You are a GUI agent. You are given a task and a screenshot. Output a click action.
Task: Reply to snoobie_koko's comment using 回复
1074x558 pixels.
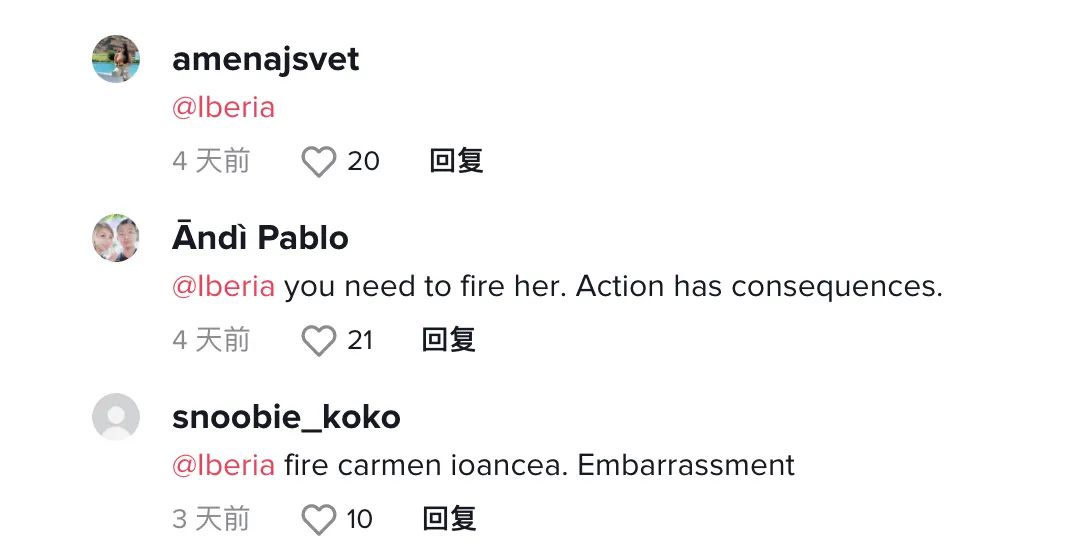[x=449, y=518]
